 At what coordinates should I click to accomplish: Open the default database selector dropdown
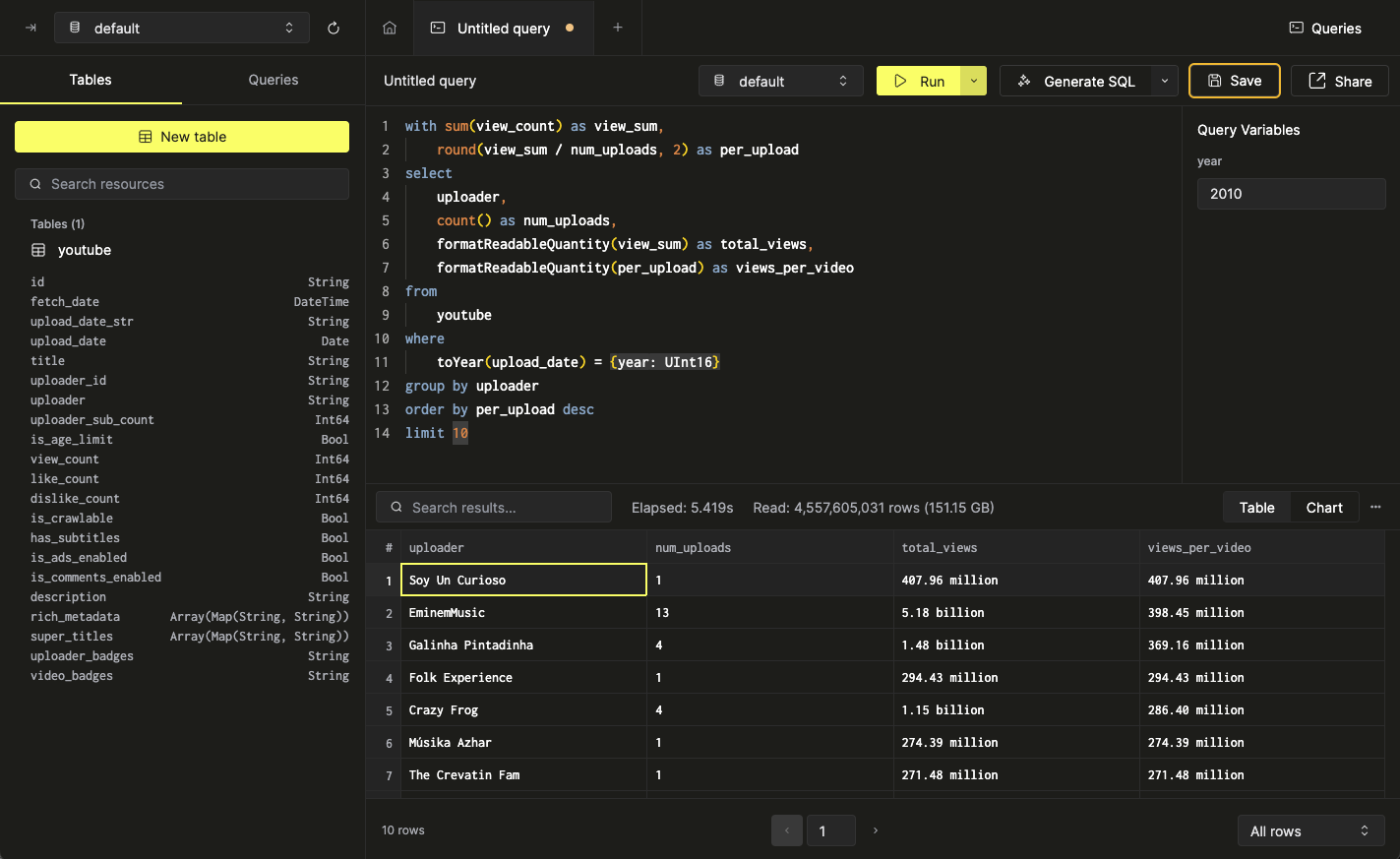[x=780, y=81]
